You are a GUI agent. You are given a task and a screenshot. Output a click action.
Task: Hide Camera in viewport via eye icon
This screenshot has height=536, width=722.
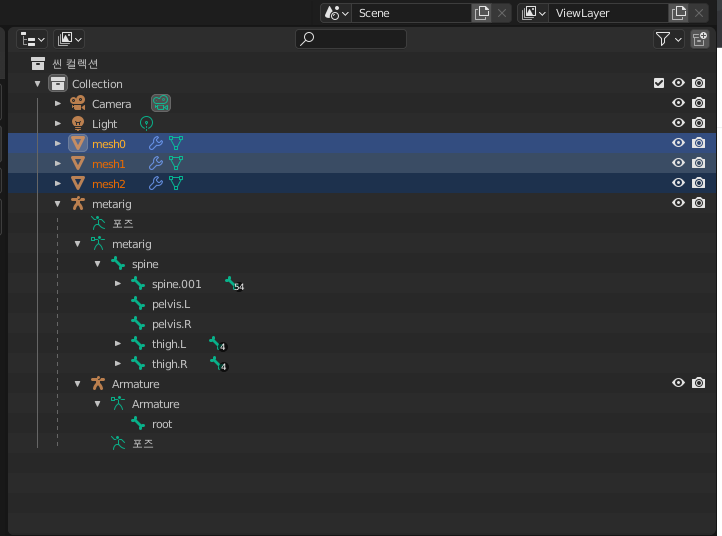tap(678, 103)
